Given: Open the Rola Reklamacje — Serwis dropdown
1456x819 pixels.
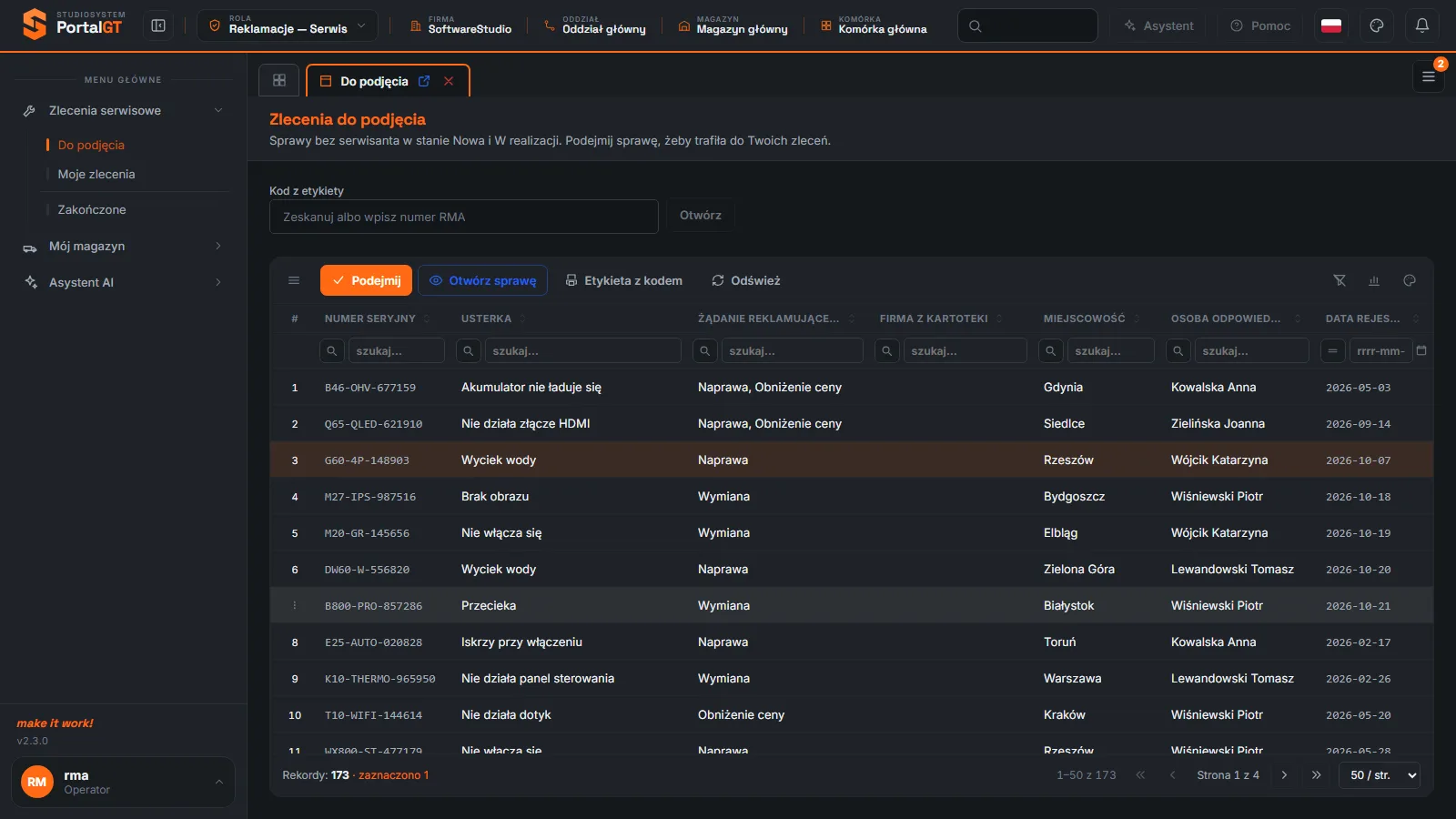Looking at the screenshot, I should (x=287, y=25).
